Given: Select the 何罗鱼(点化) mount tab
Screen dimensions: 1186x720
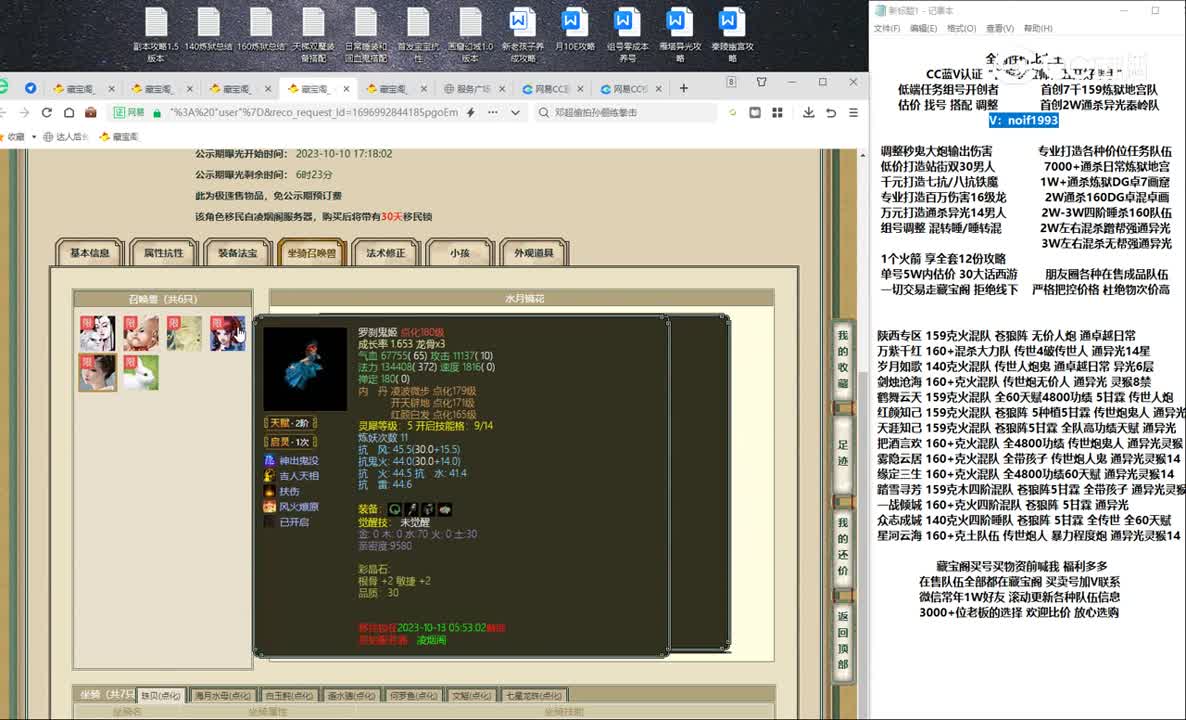Looking at the screenshot, I should coord(414,695).
